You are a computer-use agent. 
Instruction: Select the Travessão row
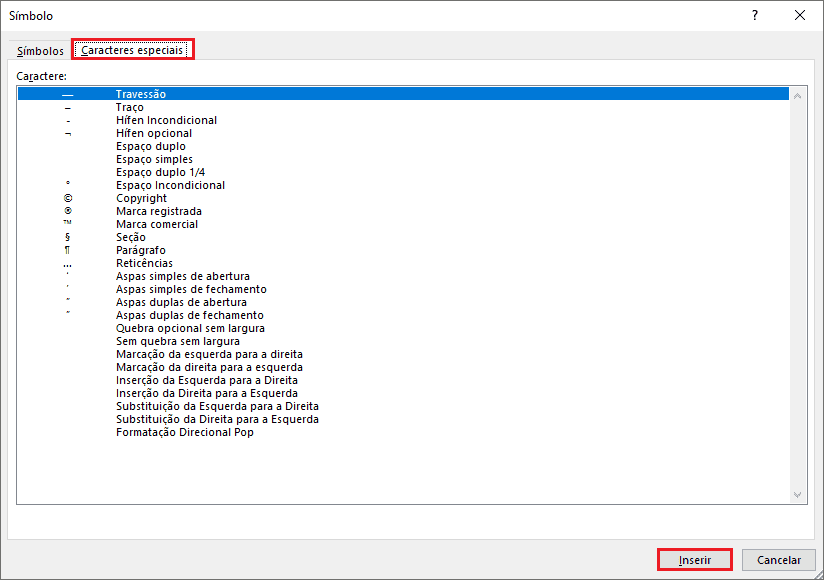(403, 94)
